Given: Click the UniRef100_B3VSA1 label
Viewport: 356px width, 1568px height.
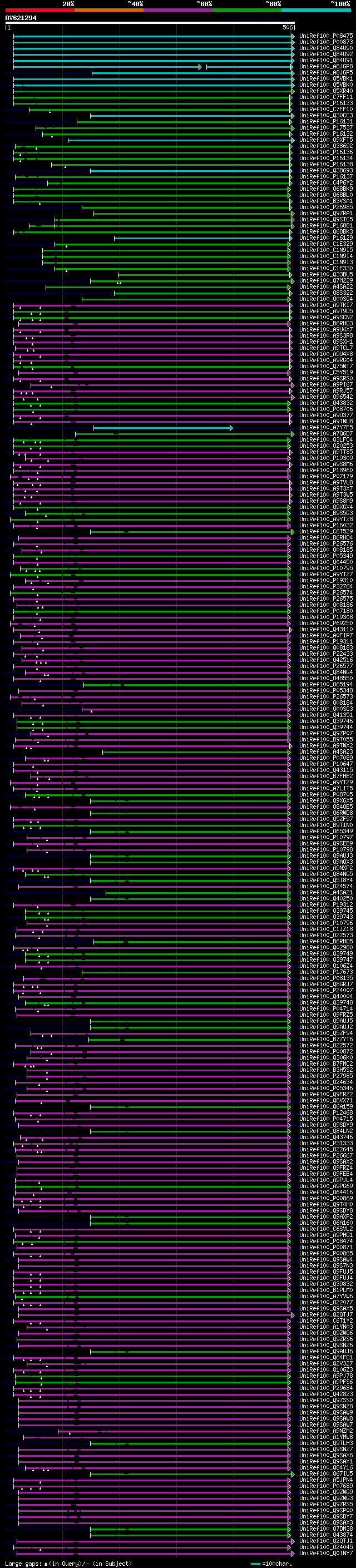Looking at the screenshot, I should click(x=326, y=201).
